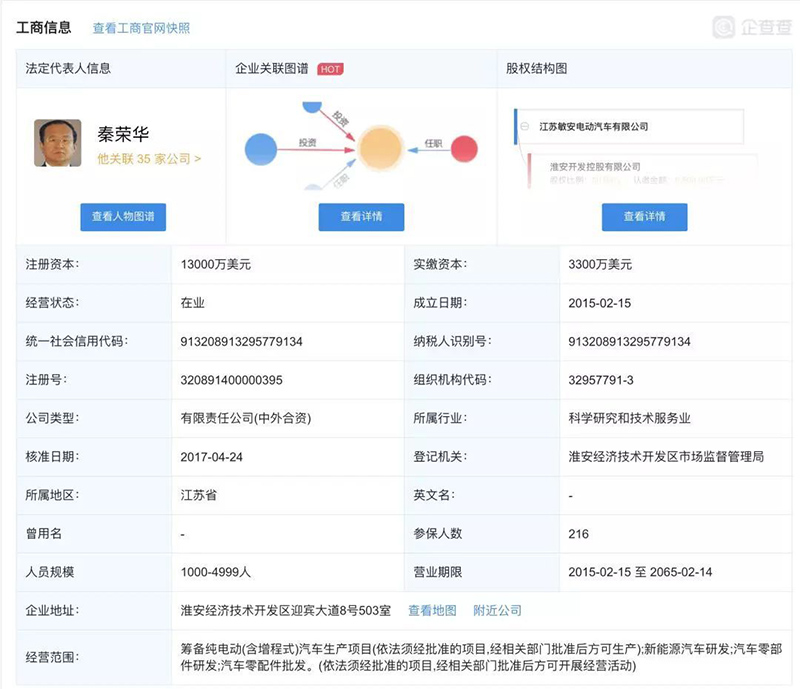This screenshot has height=689, width=800.
Task: Click the portrait photo of 秦荣华
Action: (58, 143)
